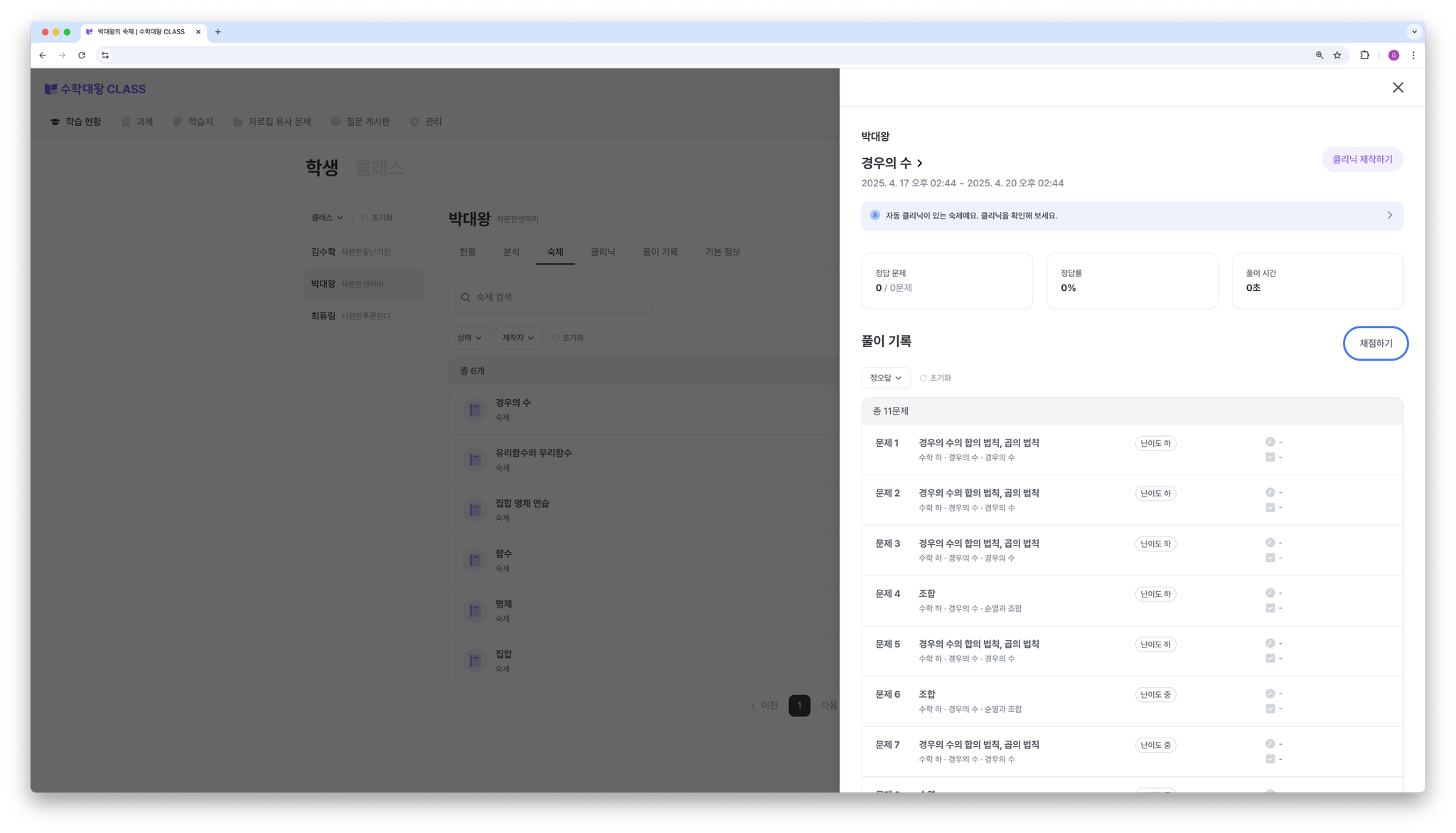Select 문제 5 row in solving records
This screenshot has width=1456, height=833.
pos(1132,651)
